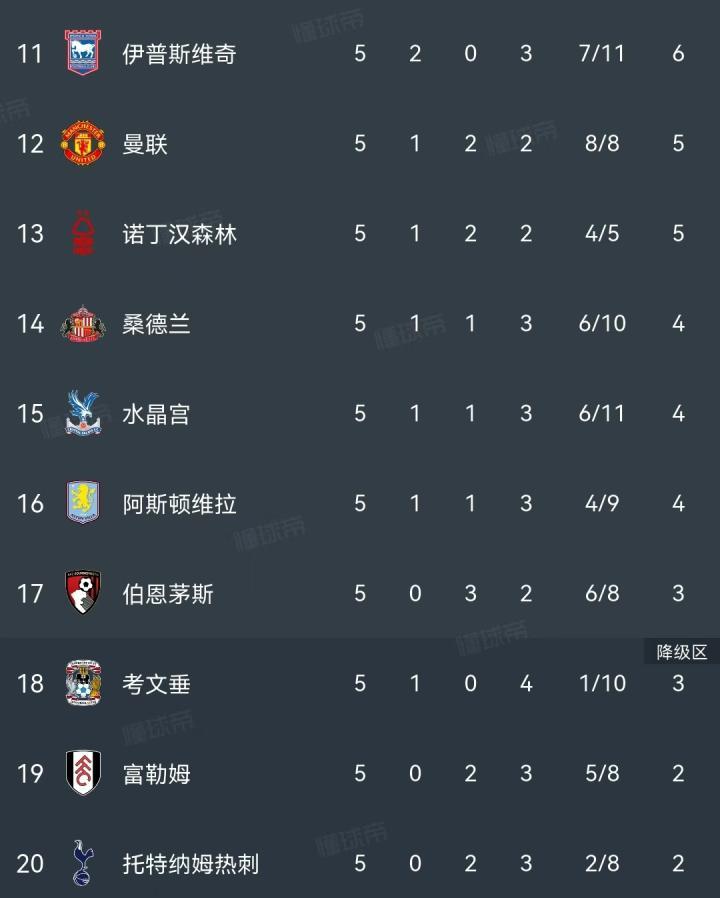Click the Coventry City club crest
Image resolution: width=720 pixels, height=898 pixels.
83,683
